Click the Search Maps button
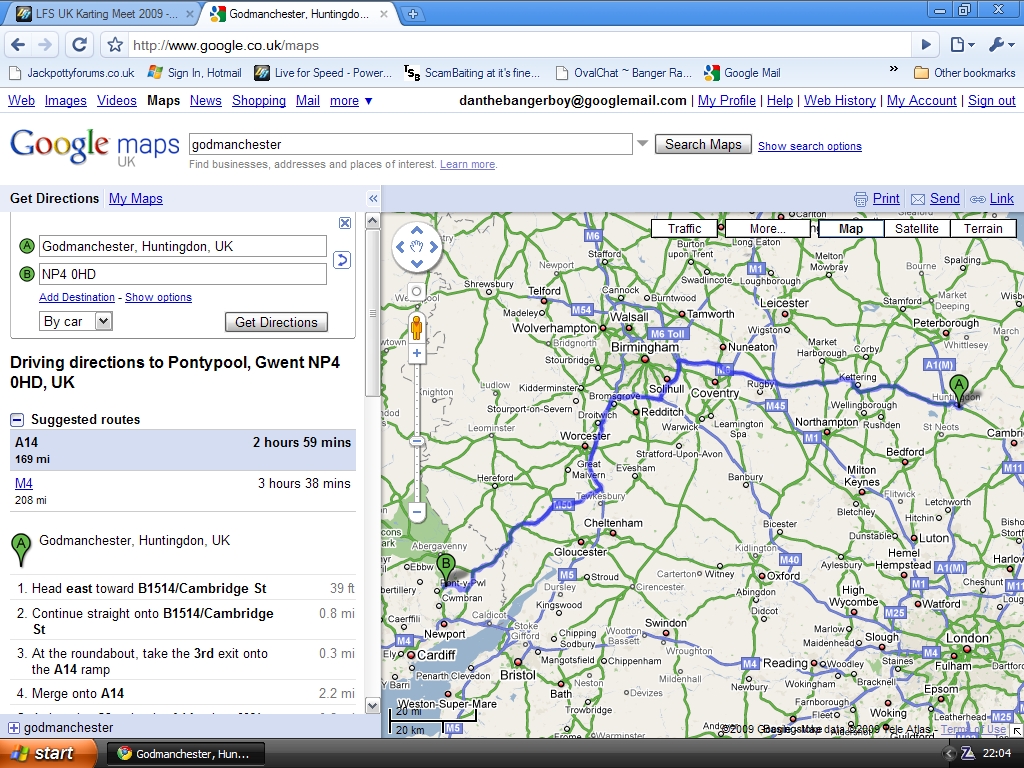1024x768 pixels. pos(703,144)
